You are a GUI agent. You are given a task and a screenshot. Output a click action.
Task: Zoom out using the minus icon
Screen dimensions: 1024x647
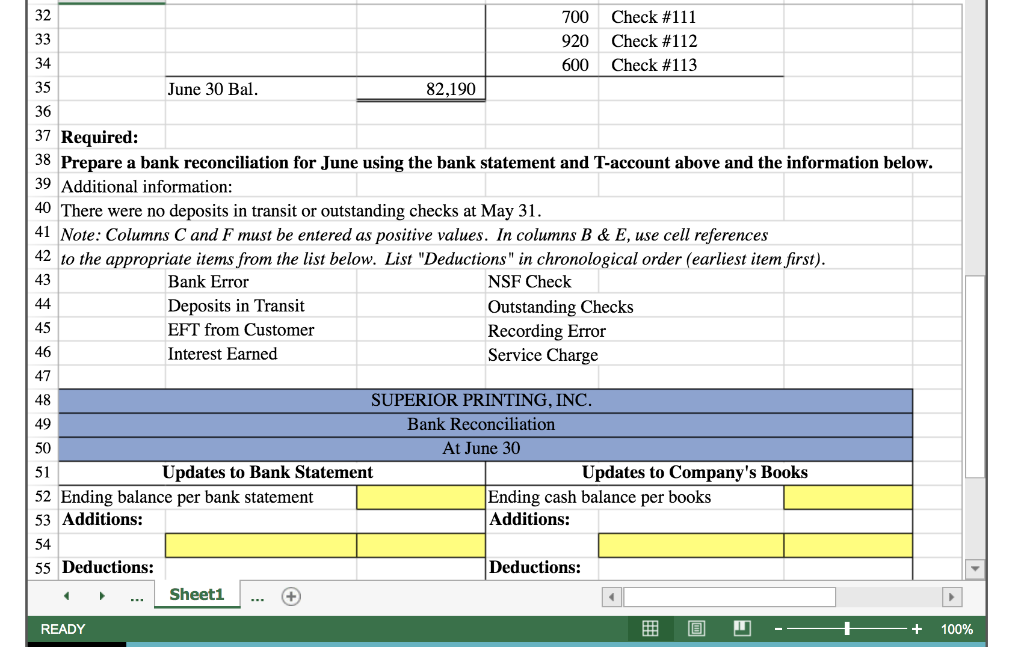tap(778, 628)
